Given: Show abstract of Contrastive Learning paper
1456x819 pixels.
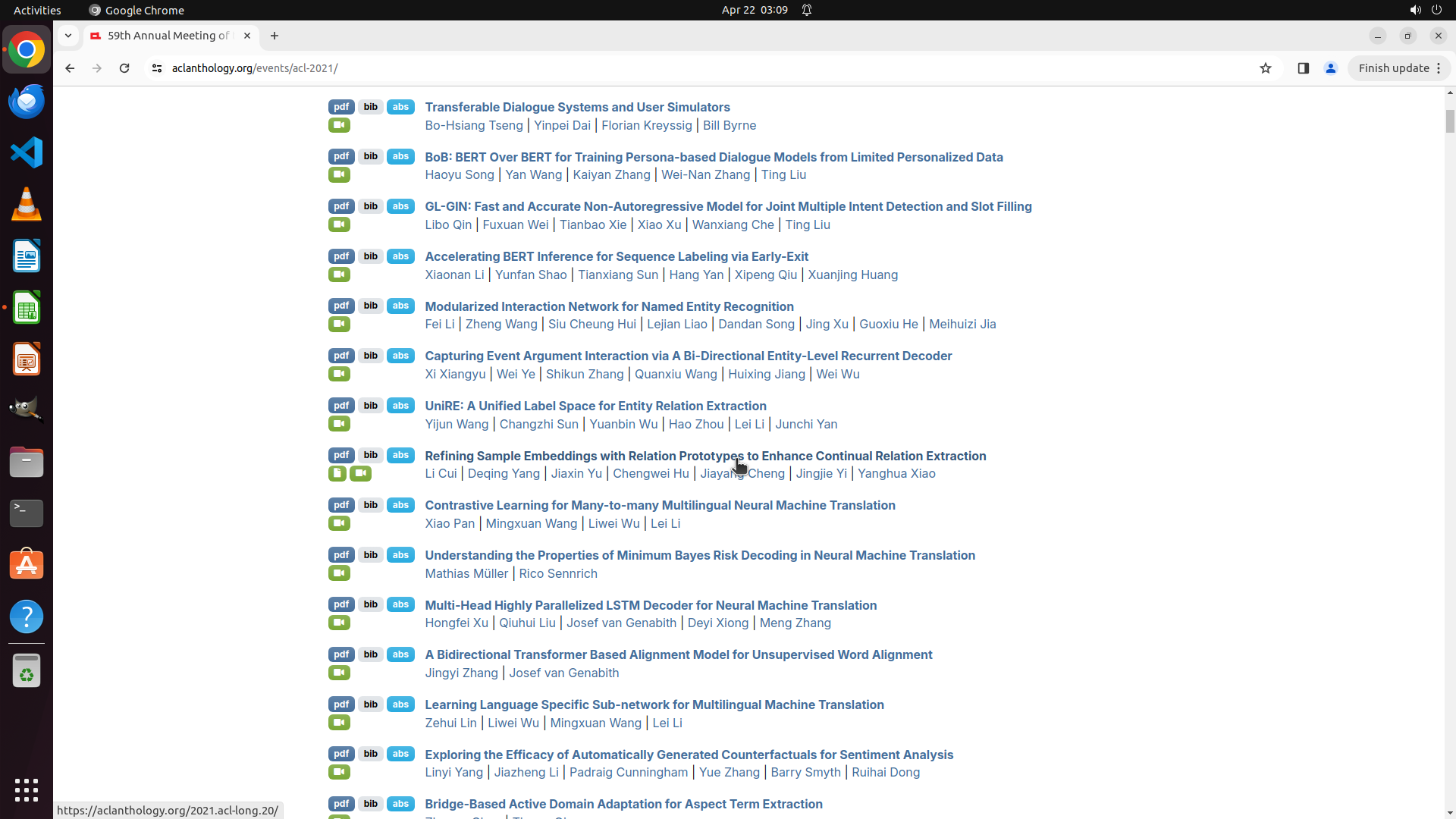Looking at the screenshot, I should click(x=400, y=505).
